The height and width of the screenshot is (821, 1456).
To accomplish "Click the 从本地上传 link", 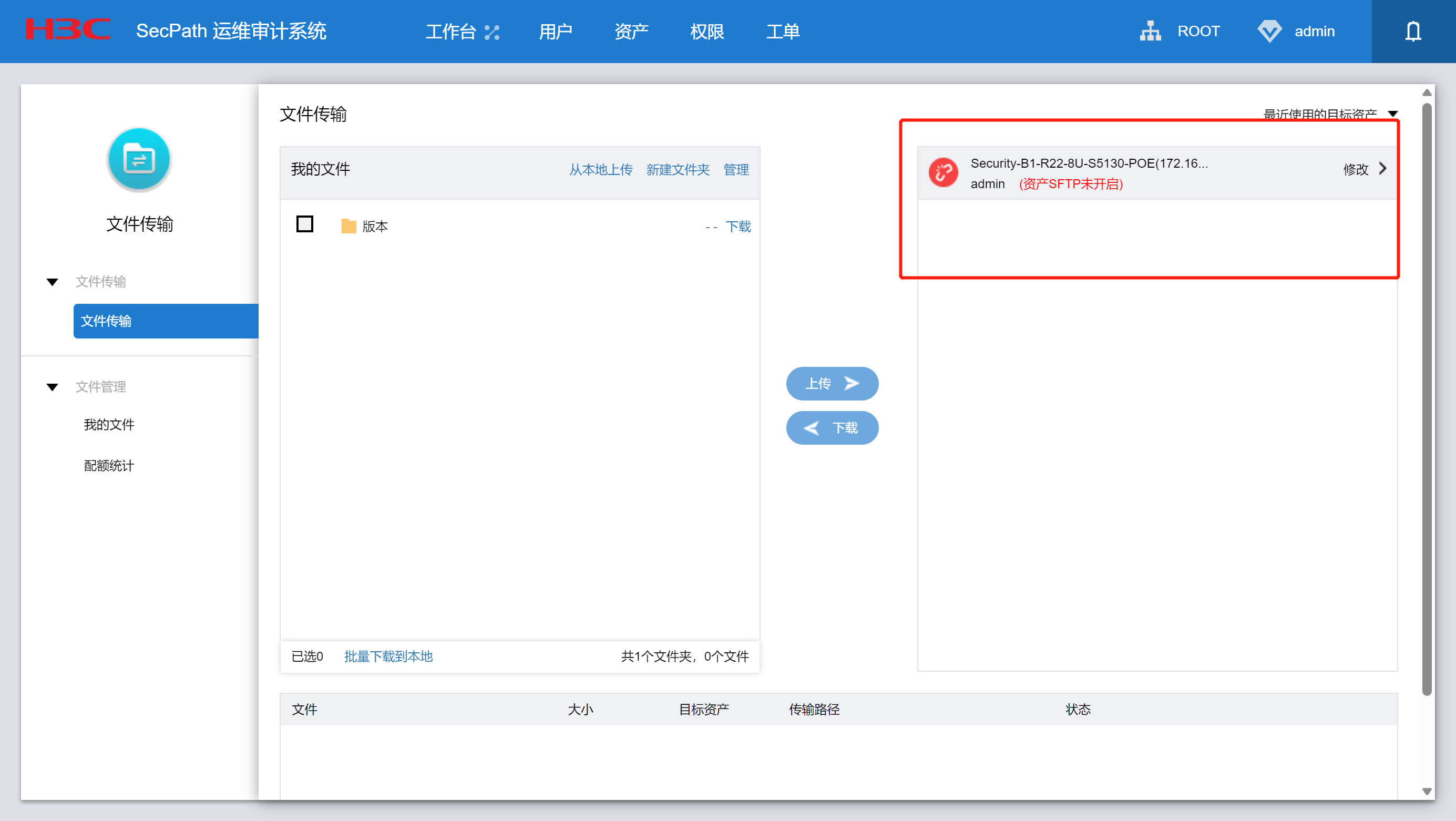I will point(600,170).
